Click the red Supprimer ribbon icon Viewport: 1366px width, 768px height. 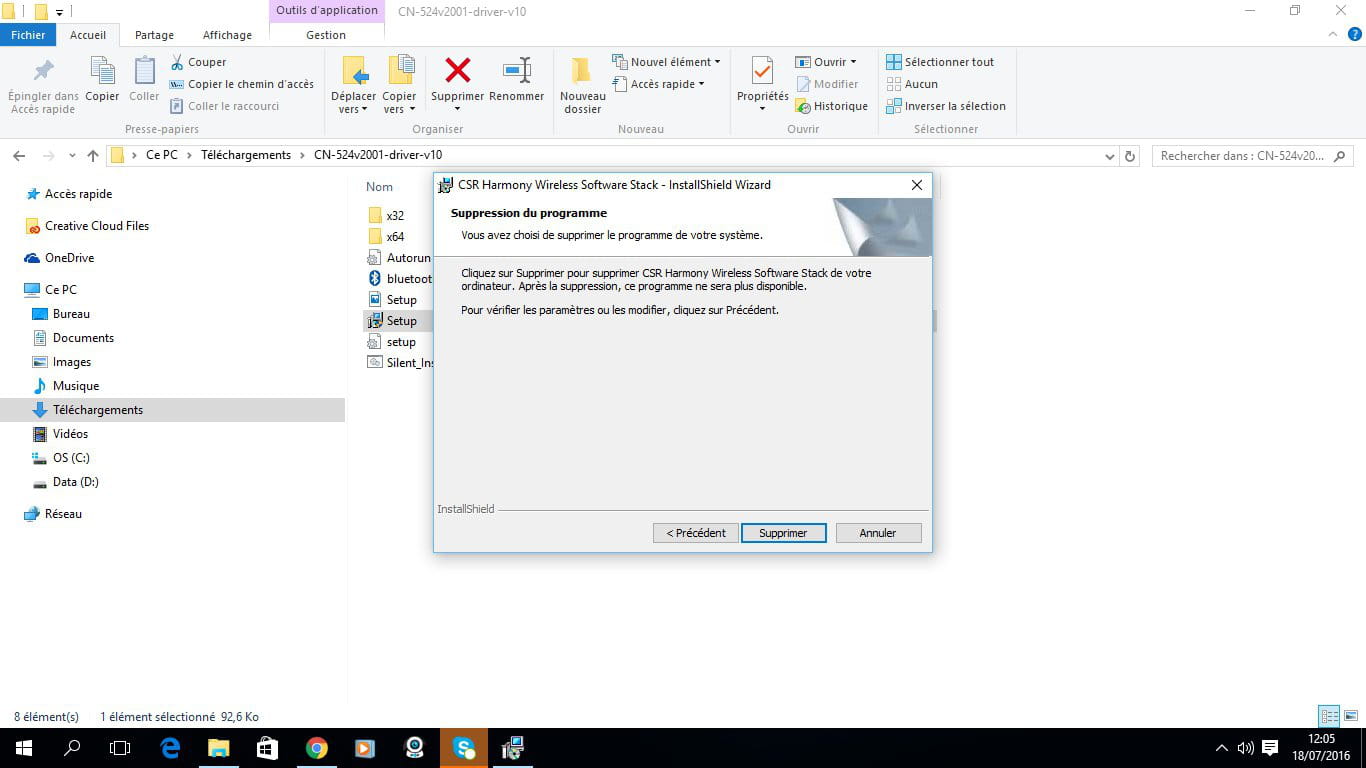[458, 70]
